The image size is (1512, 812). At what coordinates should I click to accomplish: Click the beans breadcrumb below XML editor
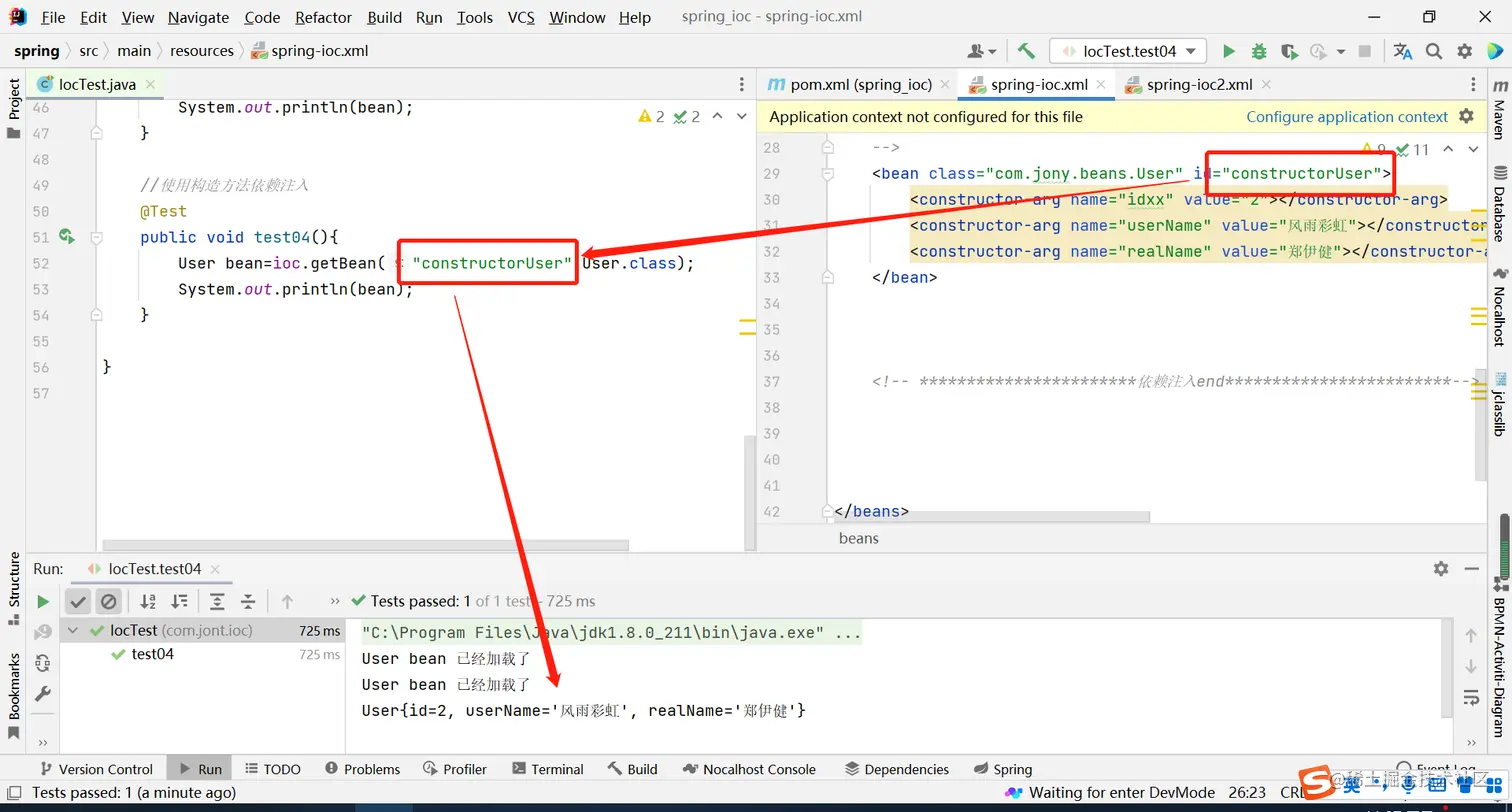(x=859, y=538)
